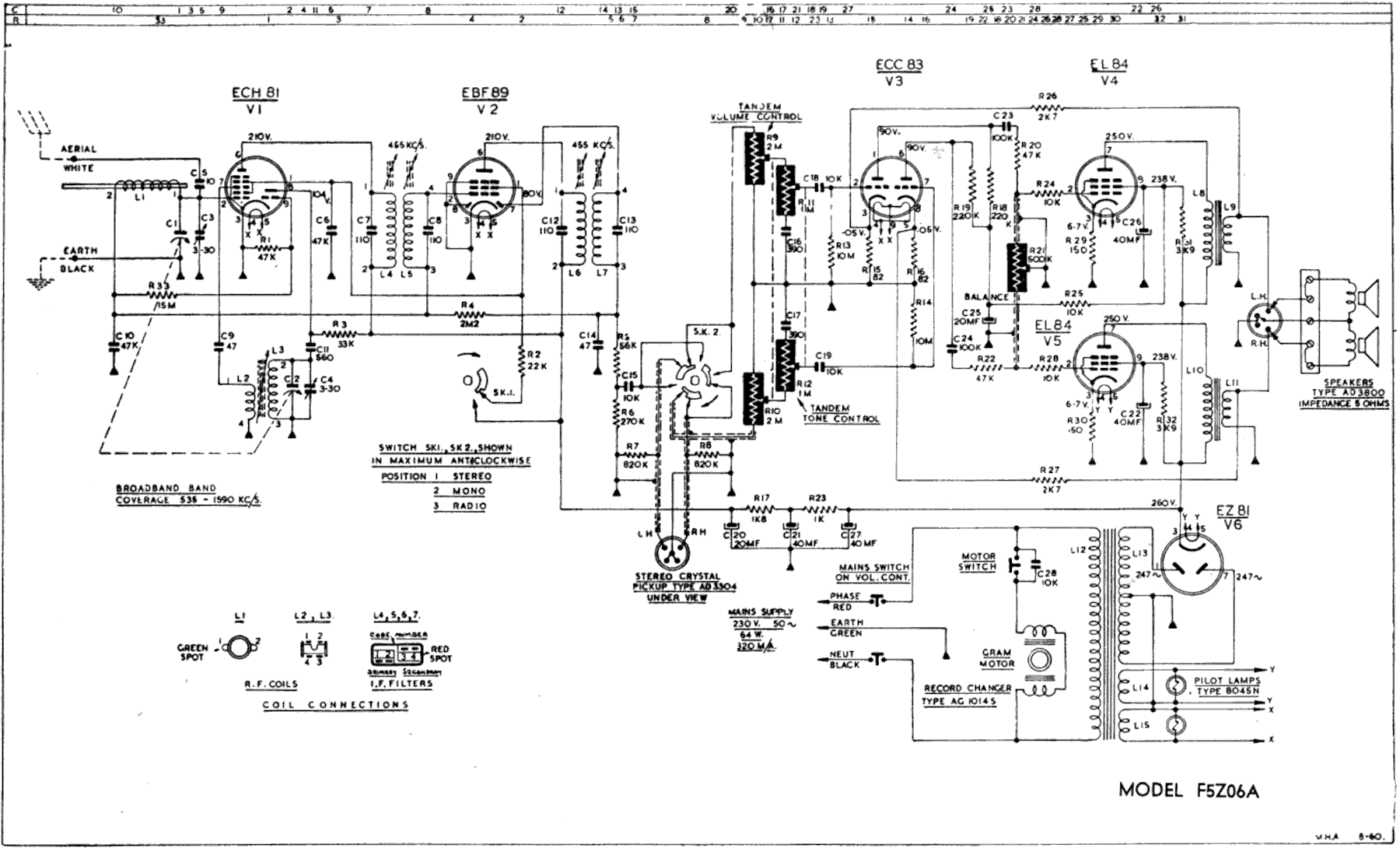Click the Tandem Tone Control label
The width and height of the screenshot is (1400, 848).
(843, 414)
